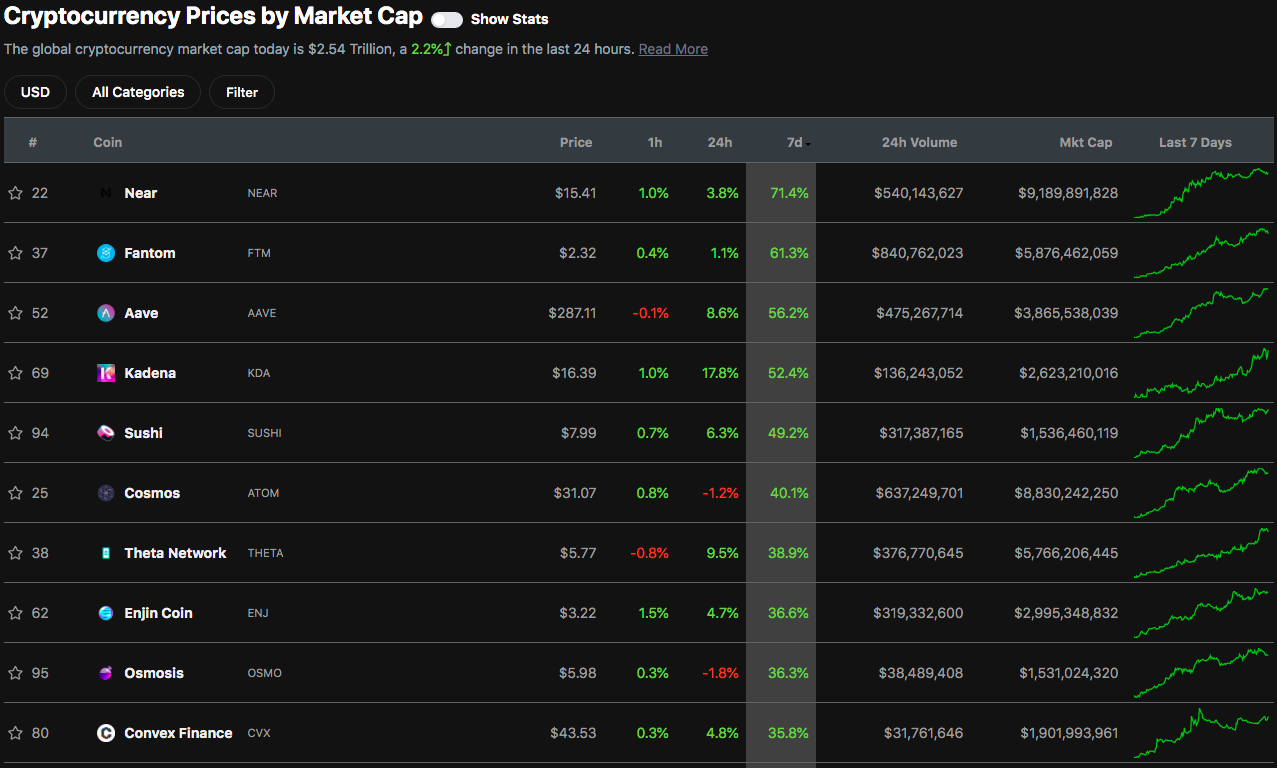Star the Kadena row
The height and width of the screenshot is (768, 1277).
click(x=15, y=373)
